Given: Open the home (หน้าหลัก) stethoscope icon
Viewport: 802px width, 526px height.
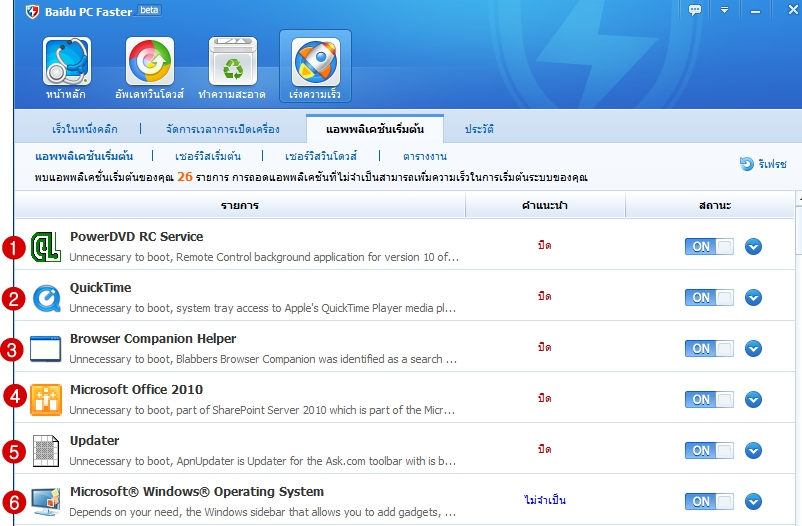Looking at the screenshot, I should tap(66, 61).
